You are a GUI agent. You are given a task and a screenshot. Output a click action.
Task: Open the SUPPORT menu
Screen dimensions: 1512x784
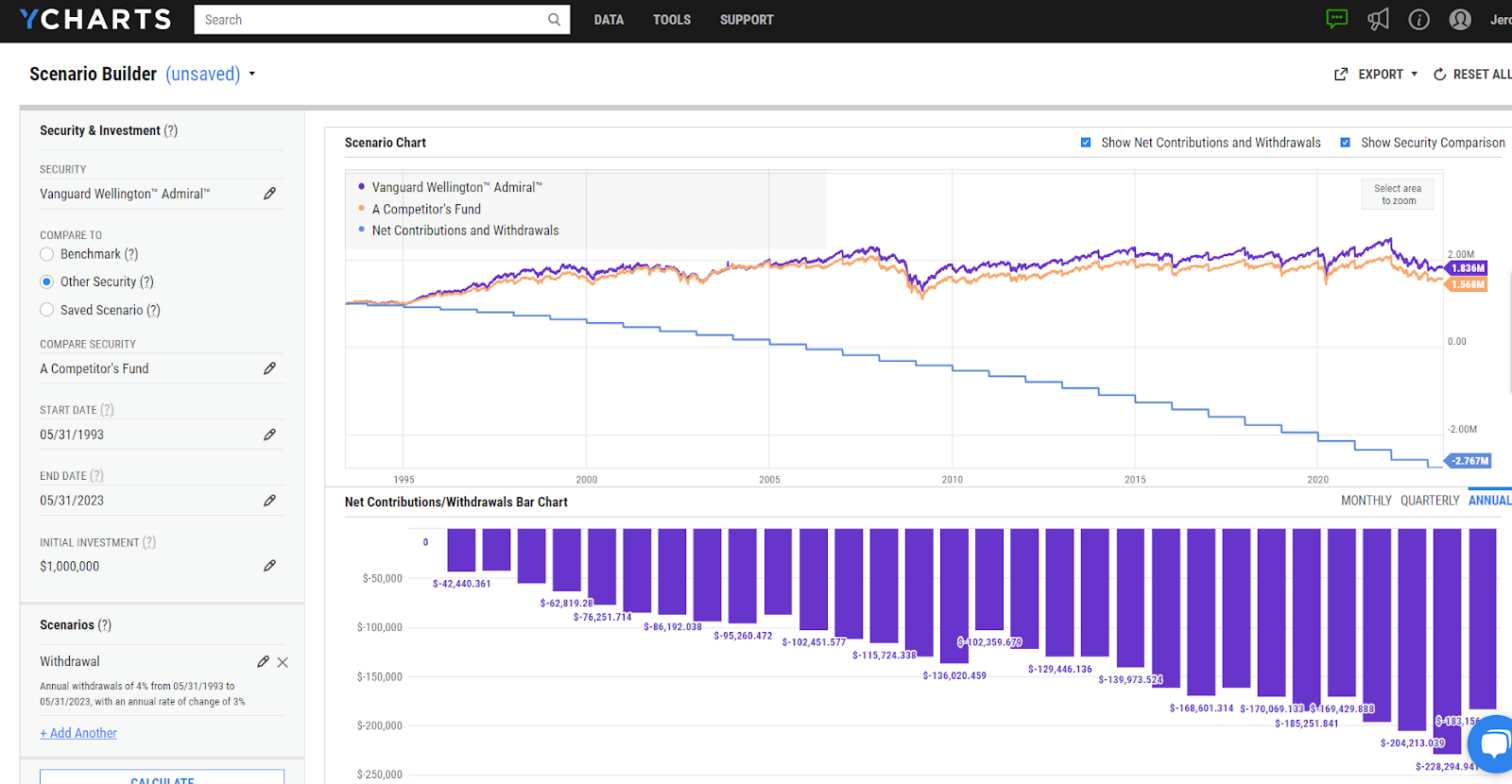(x=747, y=20)
